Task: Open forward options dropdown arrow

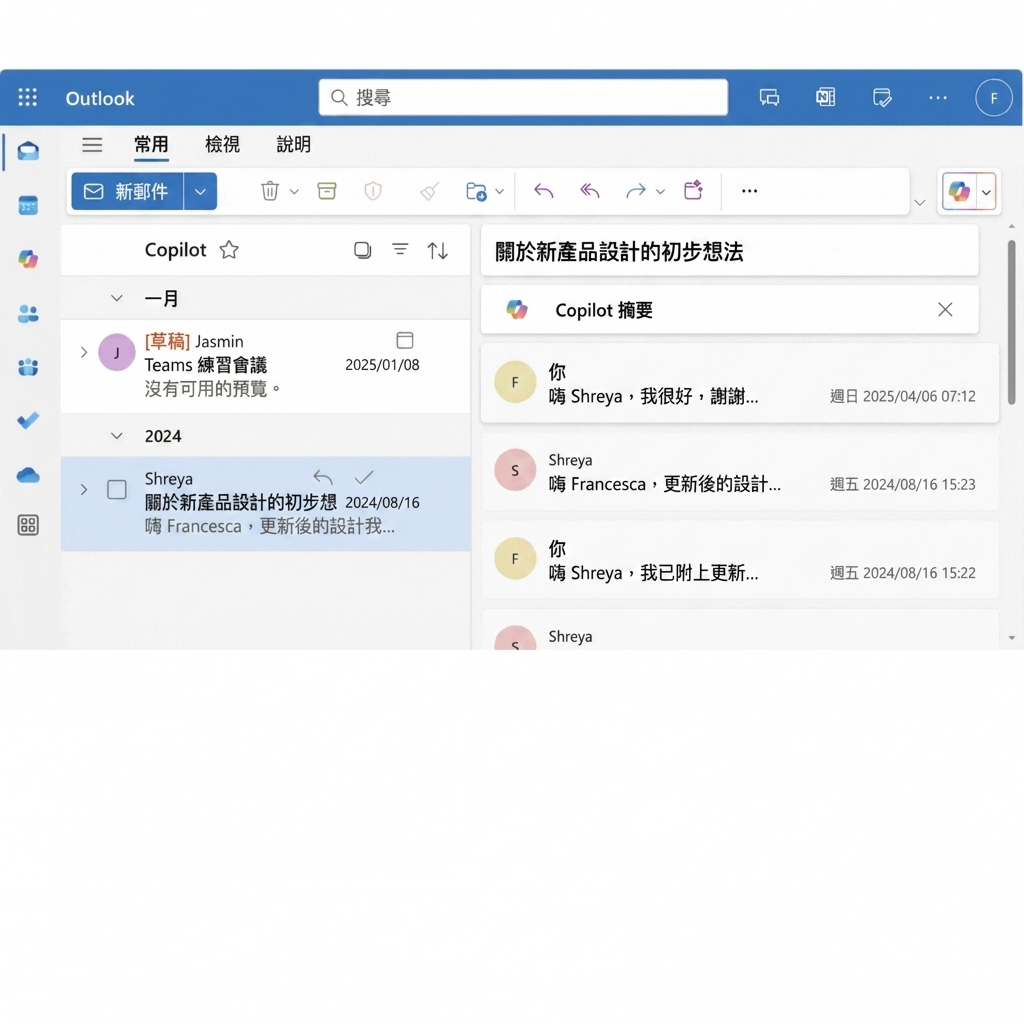Action: [x=660, y=191]
